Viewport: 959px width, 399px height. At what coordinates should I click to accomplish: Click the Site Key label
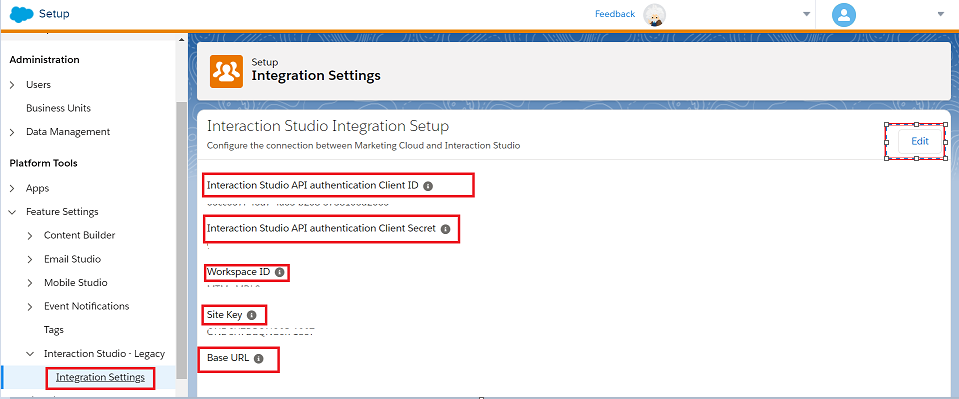(224, 315)
